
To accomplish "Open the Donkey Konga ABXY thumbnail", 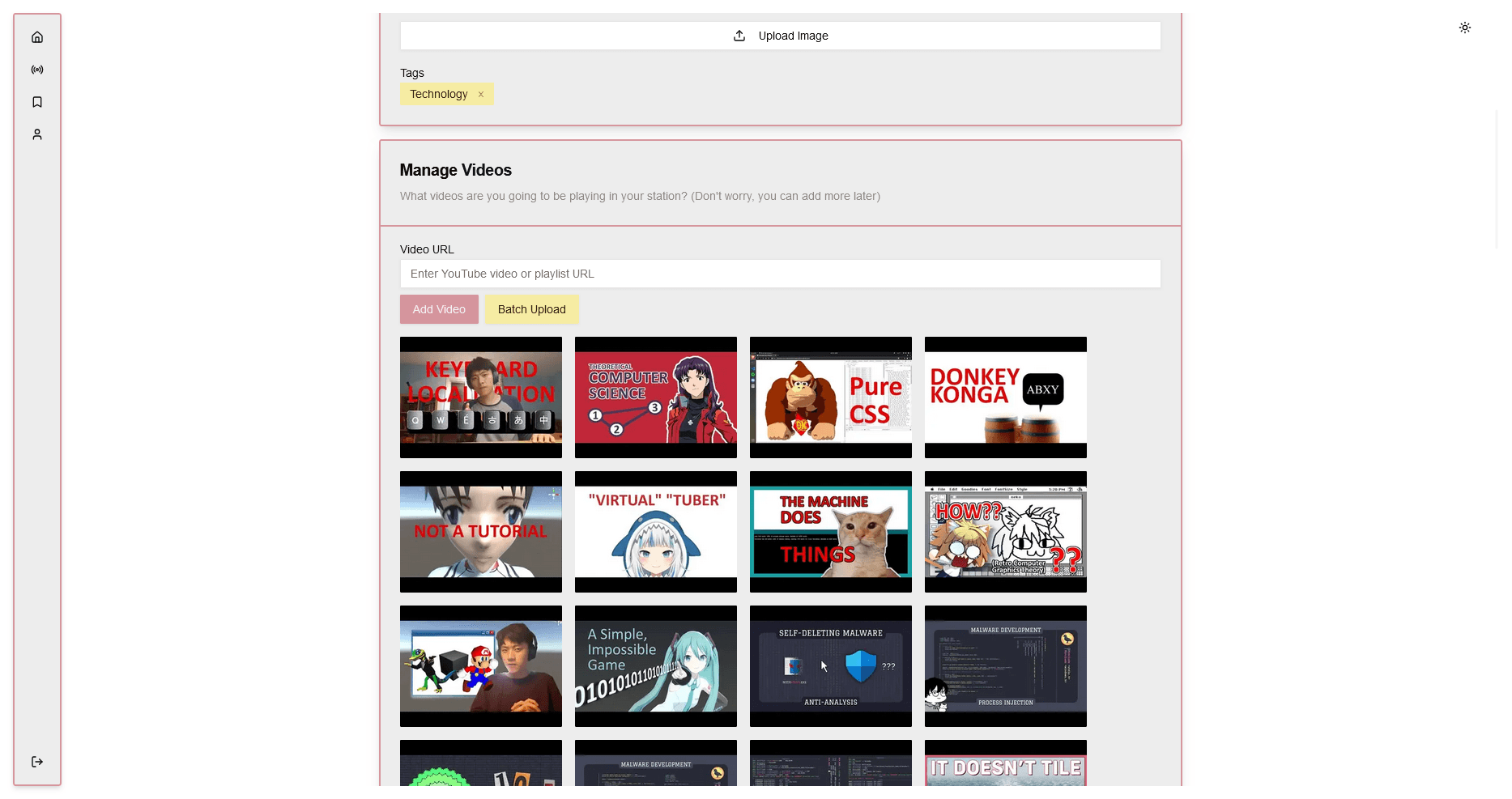I will point(1006,397).
